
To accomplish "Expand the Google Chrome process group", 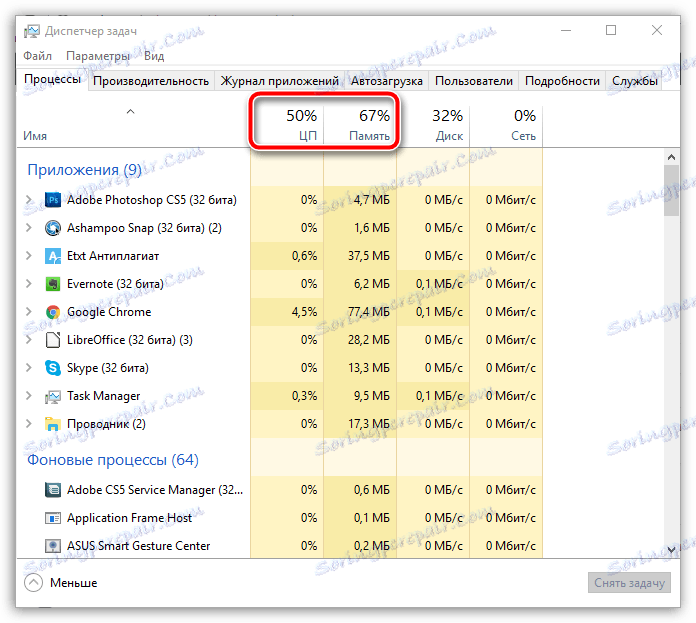I will click(x=29, y=312).
